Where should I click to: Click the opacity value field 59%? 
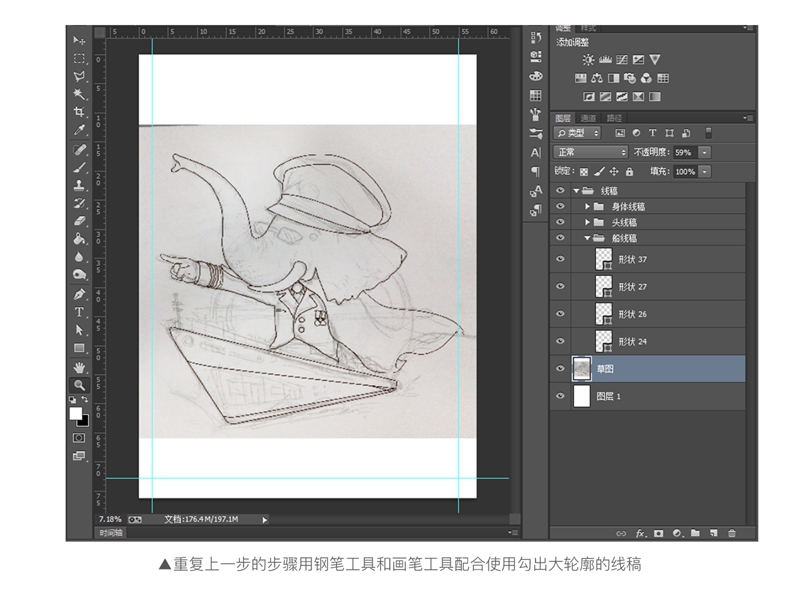pos(686,152)
